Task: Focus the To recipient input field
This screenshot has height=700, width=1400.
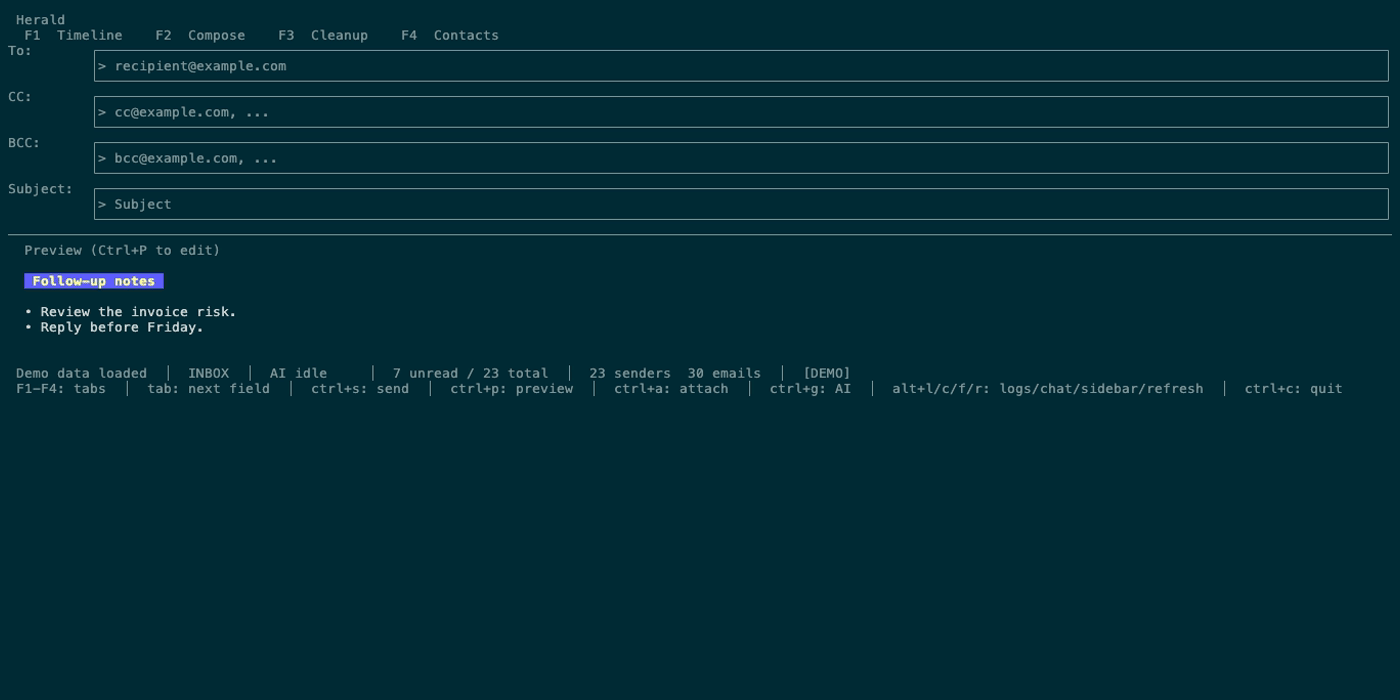Action: click(741, 66)
